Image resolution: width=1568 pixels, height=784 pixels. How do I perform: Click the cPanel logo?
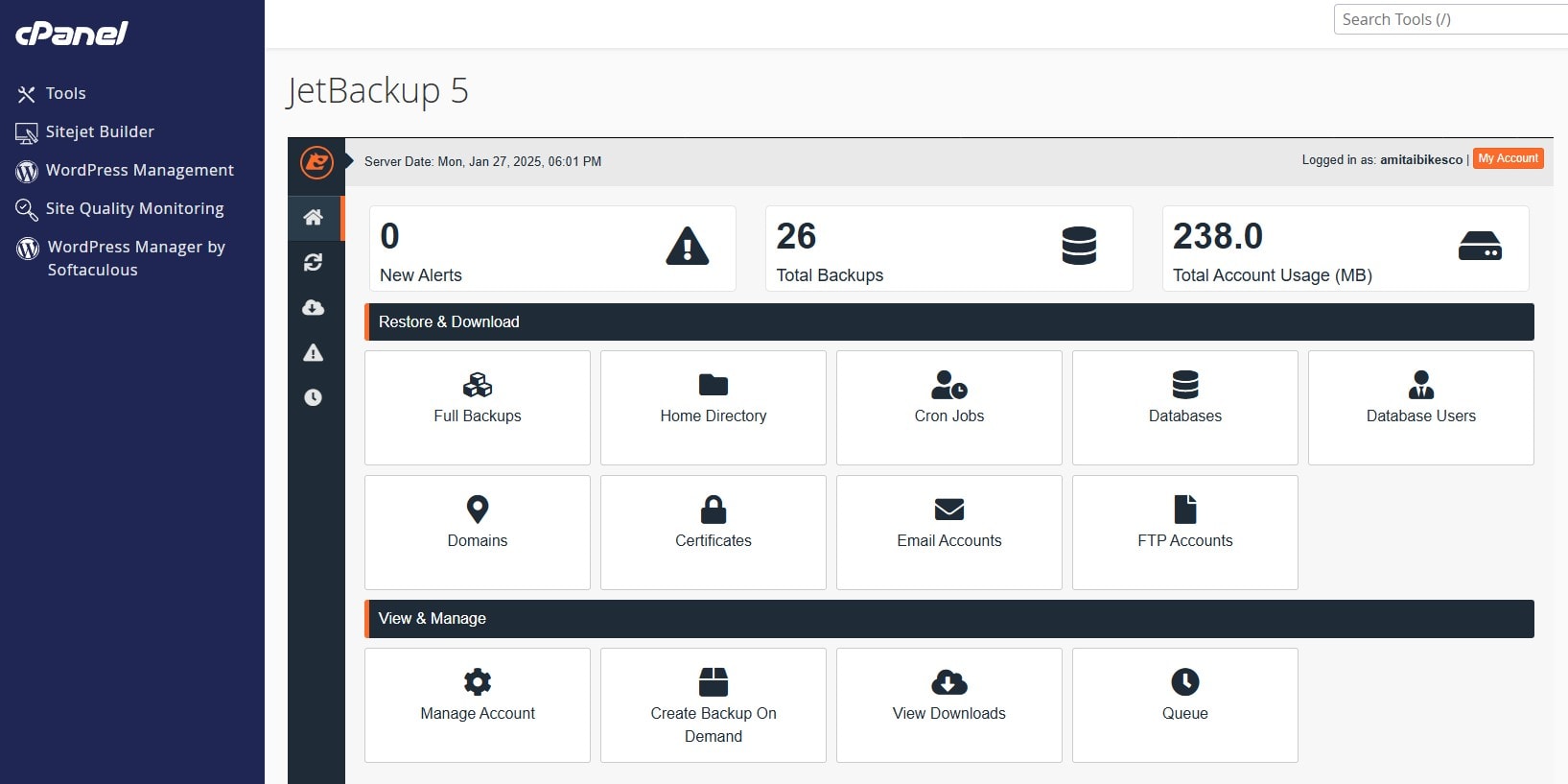click(72, 34)
